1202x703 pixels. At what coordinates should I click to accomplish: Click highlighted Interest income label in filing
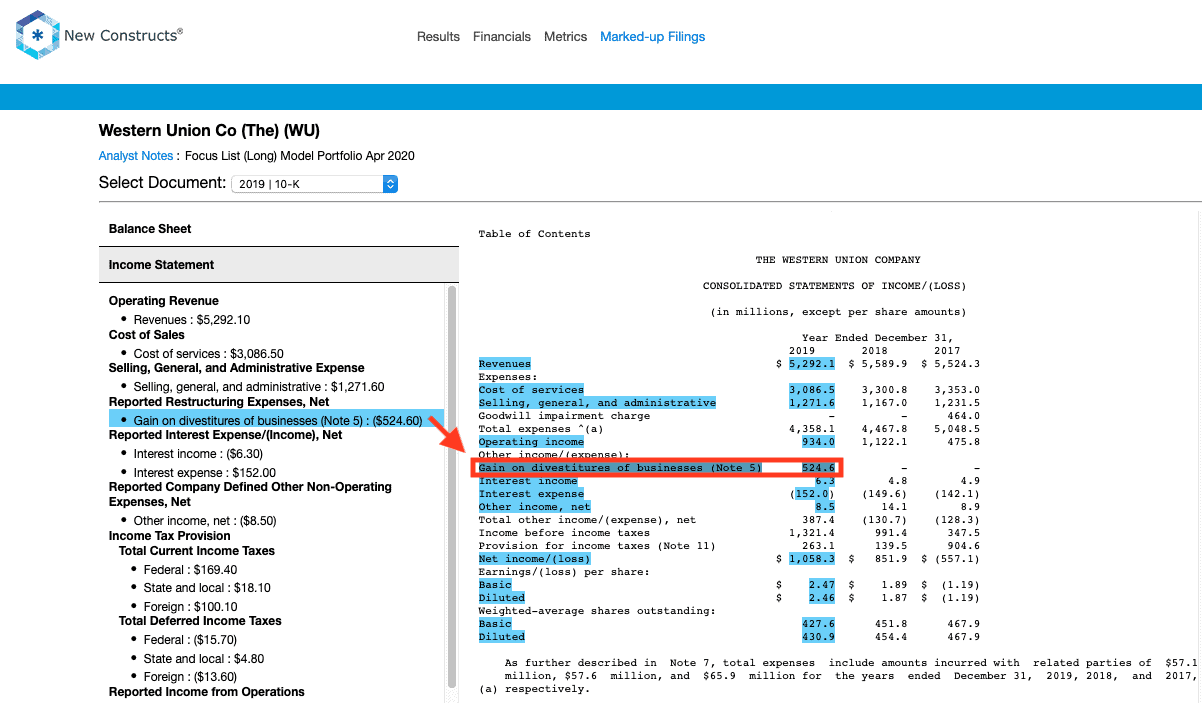(x=528, y=481)
